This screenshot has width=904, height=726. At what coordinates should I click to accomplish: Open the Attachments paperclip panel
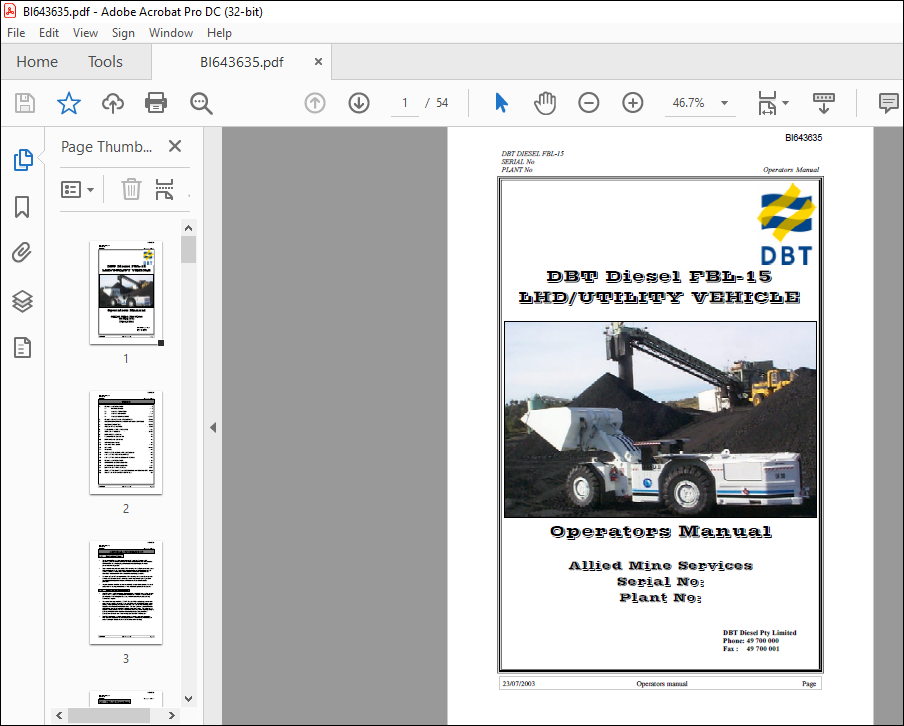22,253
